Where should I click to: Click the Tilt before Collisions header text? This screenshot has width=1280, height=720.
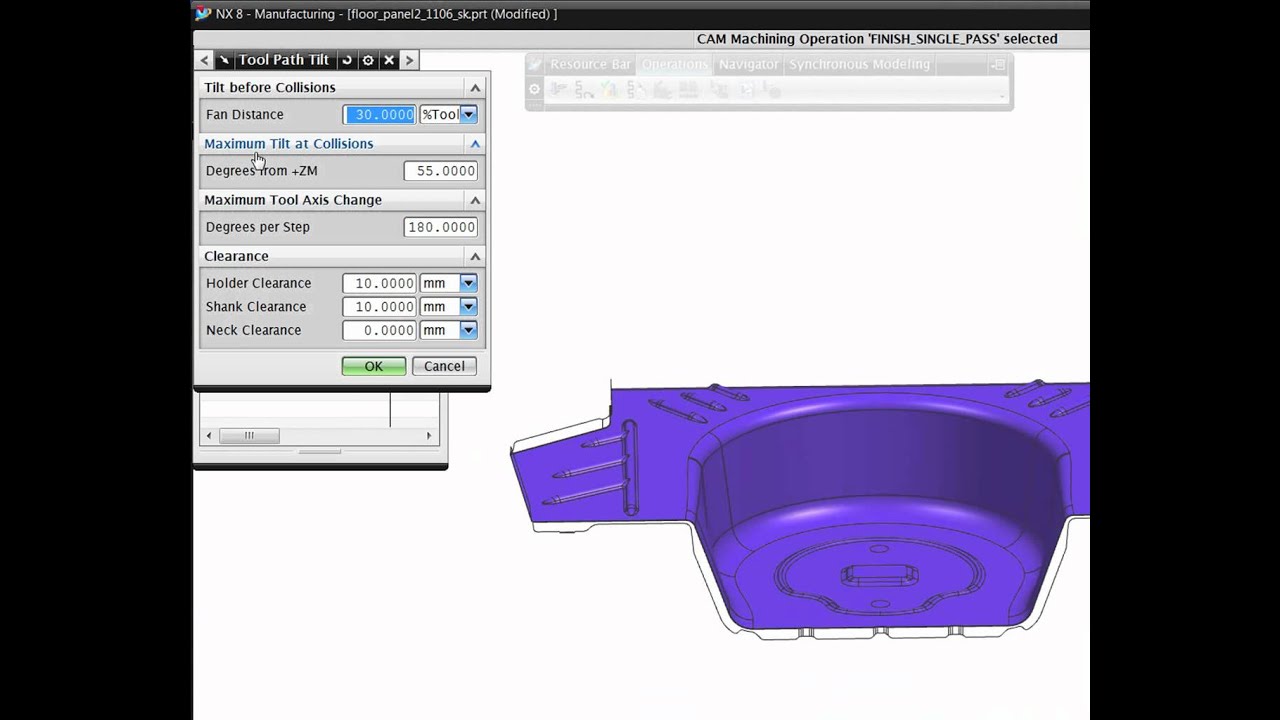tap(270, 88)
